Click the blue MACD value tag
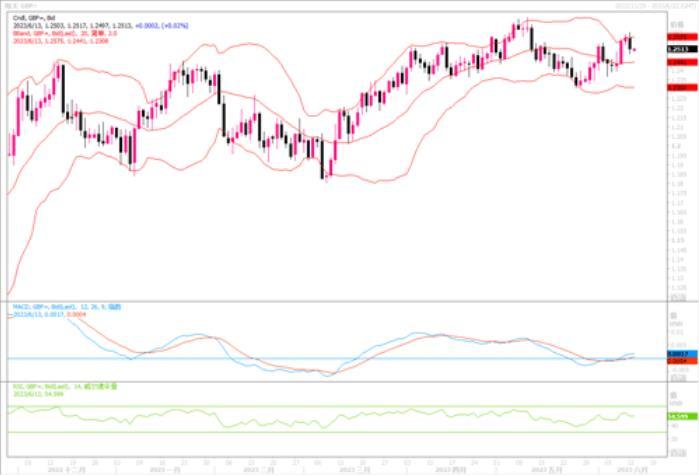699x475 pixels. (678, 354)
